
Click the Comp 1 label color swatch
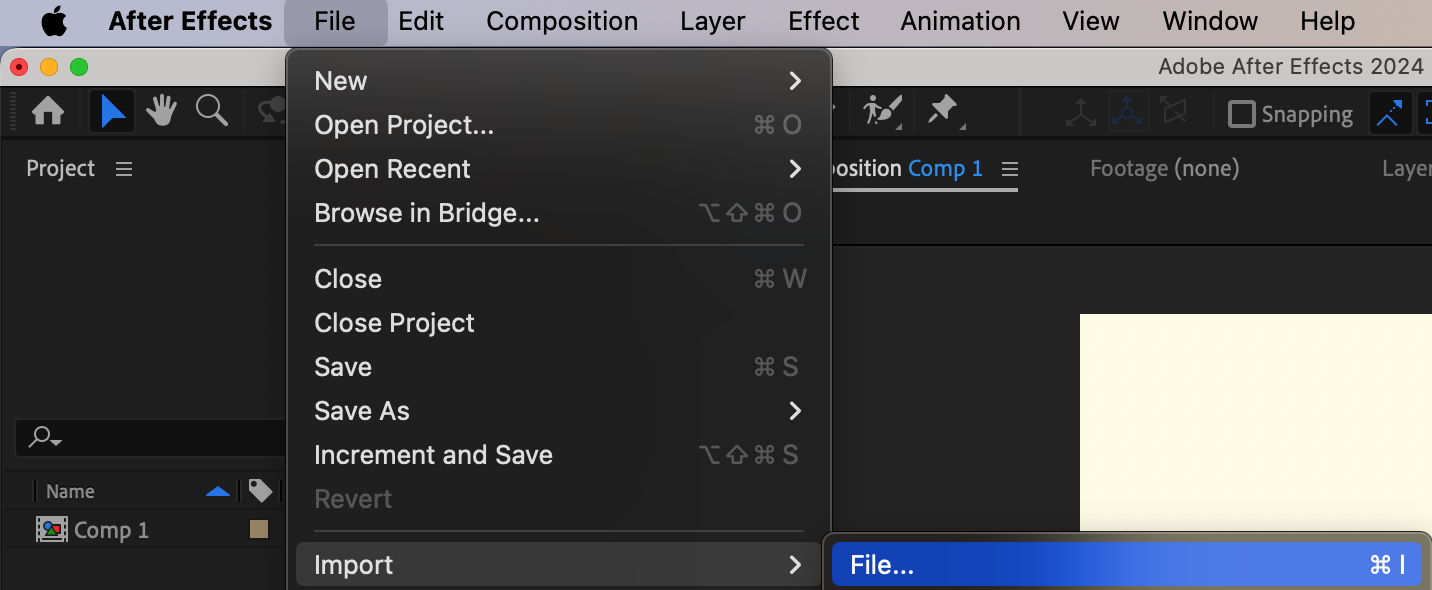(259, 529)
